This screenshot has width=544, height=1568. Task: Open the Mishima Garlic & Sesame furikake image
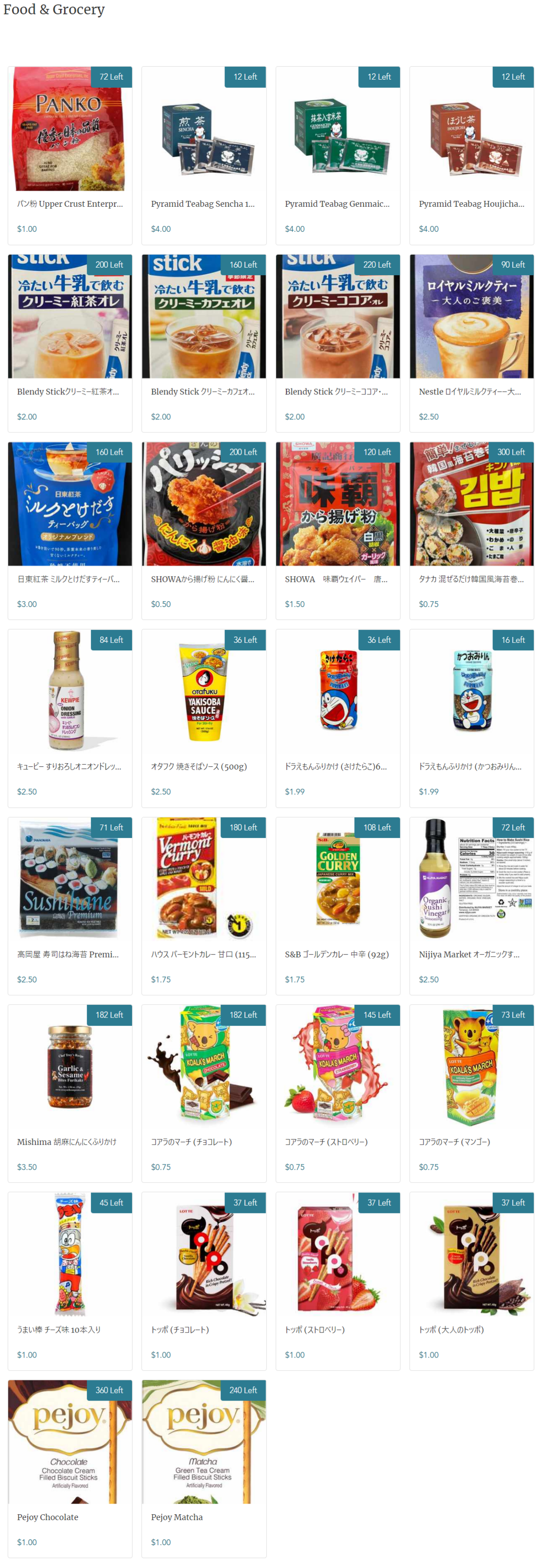coord(69,1066)
